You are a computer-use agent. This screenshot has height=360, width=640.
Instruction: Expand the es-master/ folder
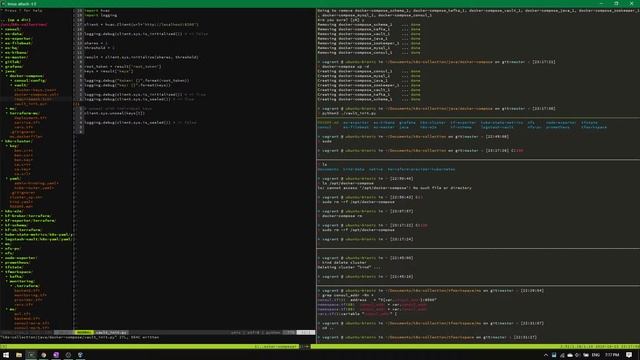(x=16, y=57)
